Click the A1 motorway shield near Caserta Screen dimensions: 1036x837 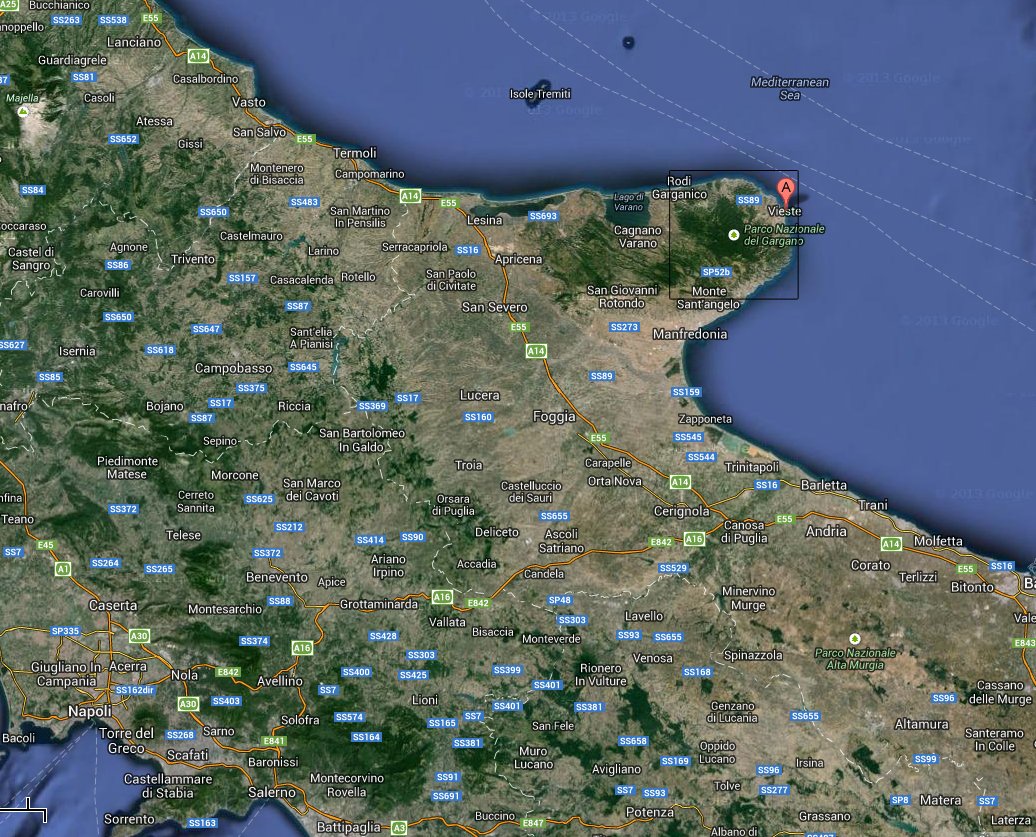click(64, 568)
